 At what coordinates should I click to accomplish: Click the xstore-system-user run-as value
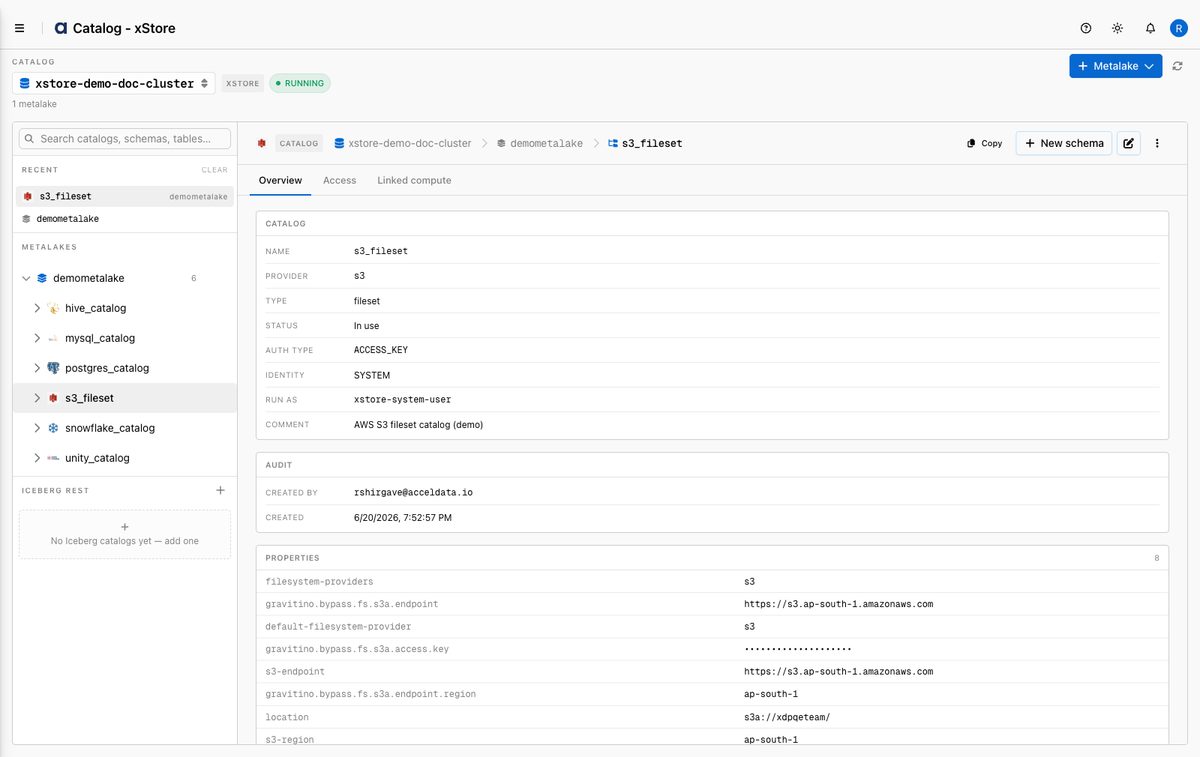403,399
